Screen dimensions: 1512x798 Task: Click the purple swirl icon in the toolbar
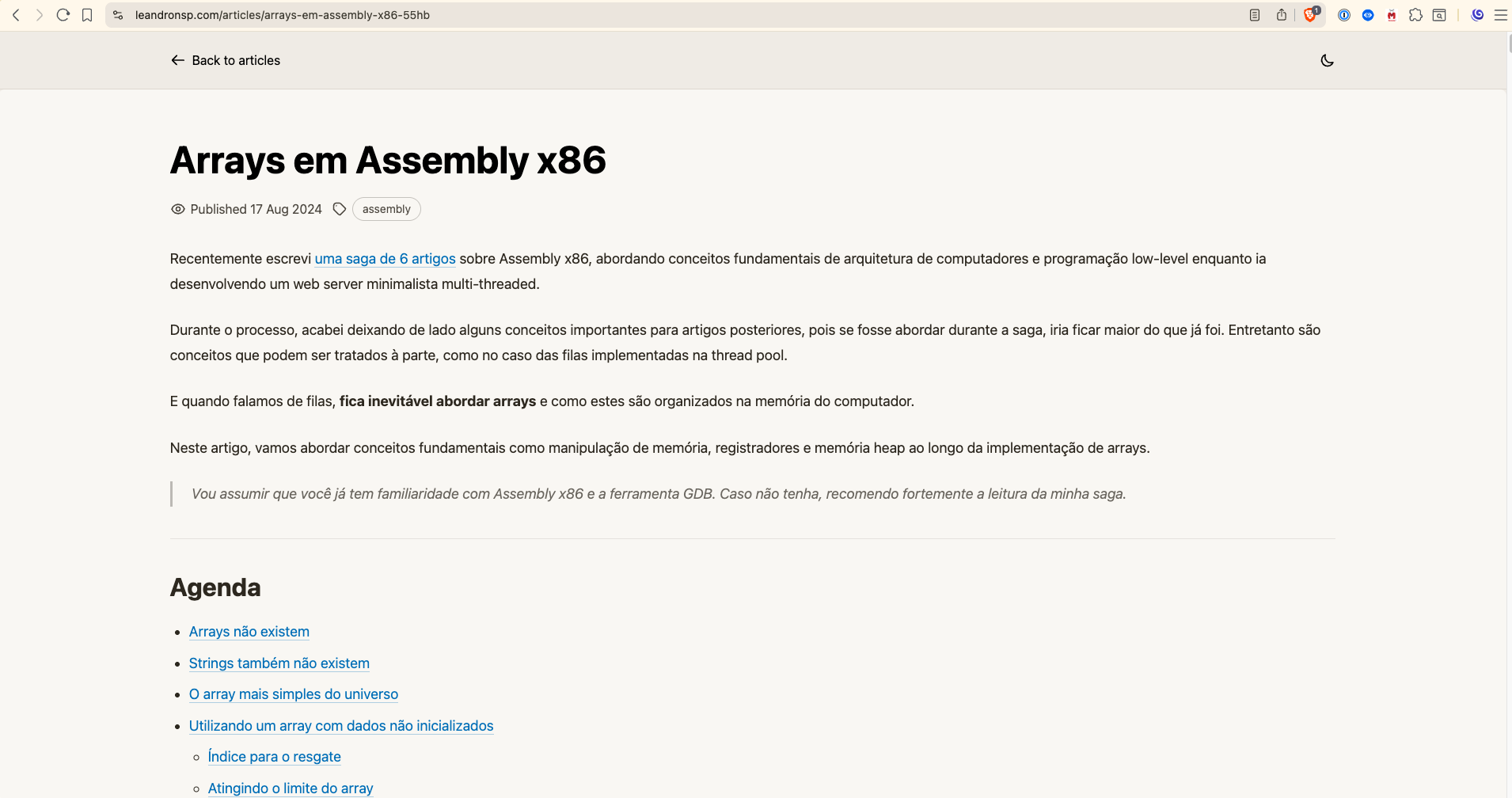[1477, 15]
